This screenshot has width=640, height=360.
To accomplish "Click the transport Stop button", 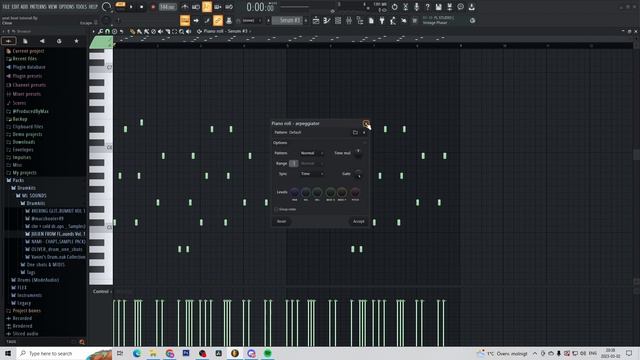I will [142, 7].
